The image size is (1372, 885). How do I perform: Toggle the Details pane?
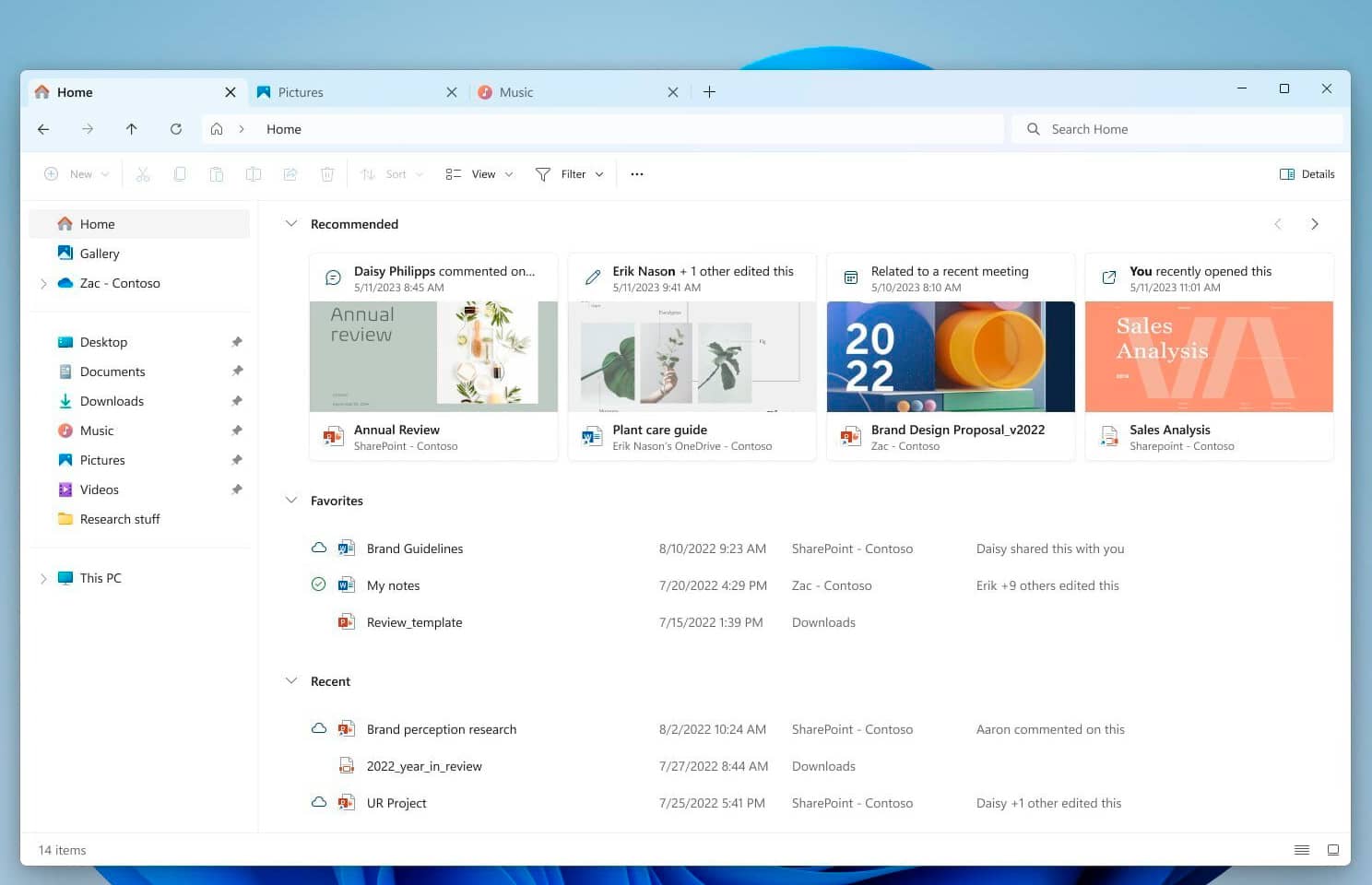click(x=1307, y=174)
